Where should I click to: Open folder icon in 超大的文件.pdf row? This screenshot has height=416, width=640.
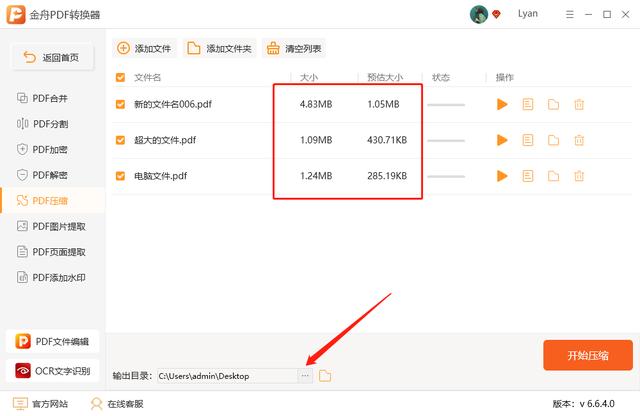[553, 140]
